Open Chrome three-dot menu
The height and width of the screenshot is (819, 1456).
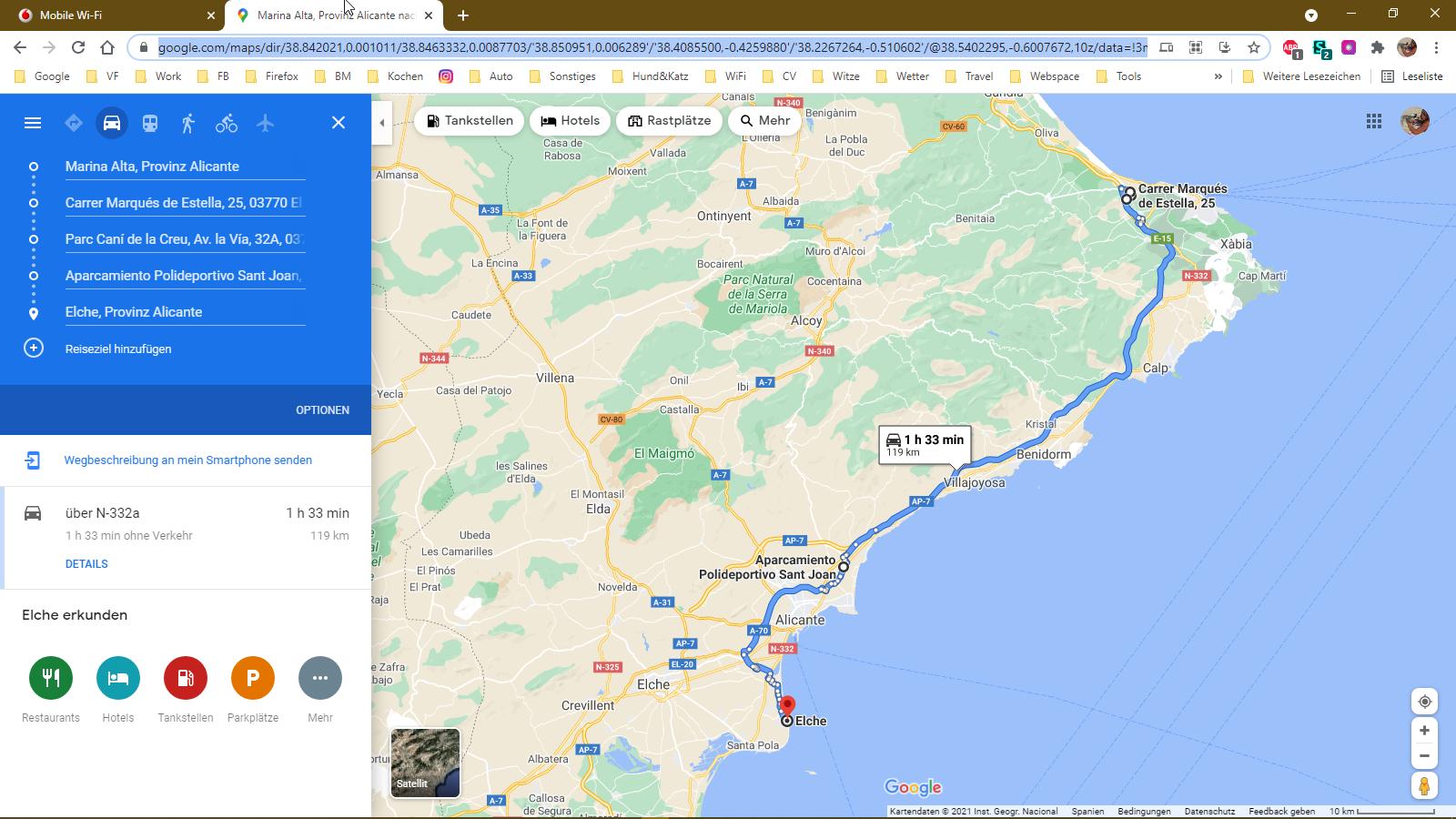tap(1437, 47)
